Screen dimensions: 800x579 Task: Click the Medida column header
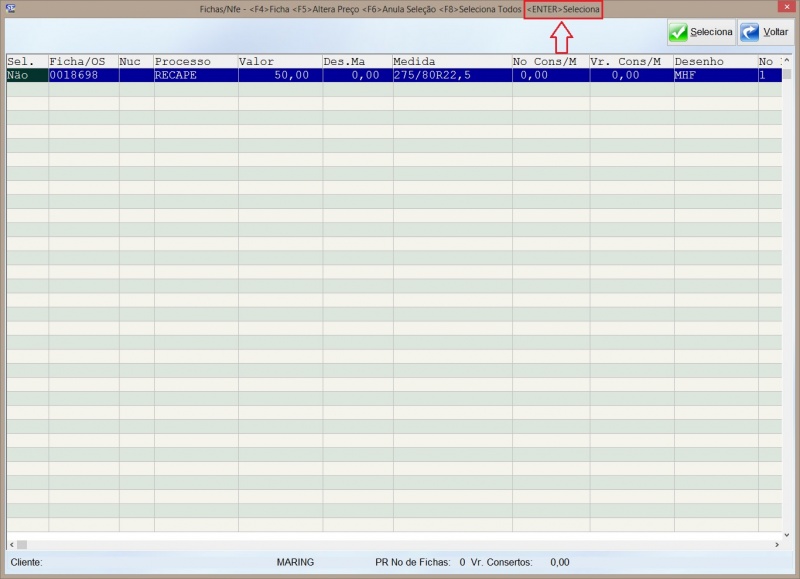(x=450, y=61)
